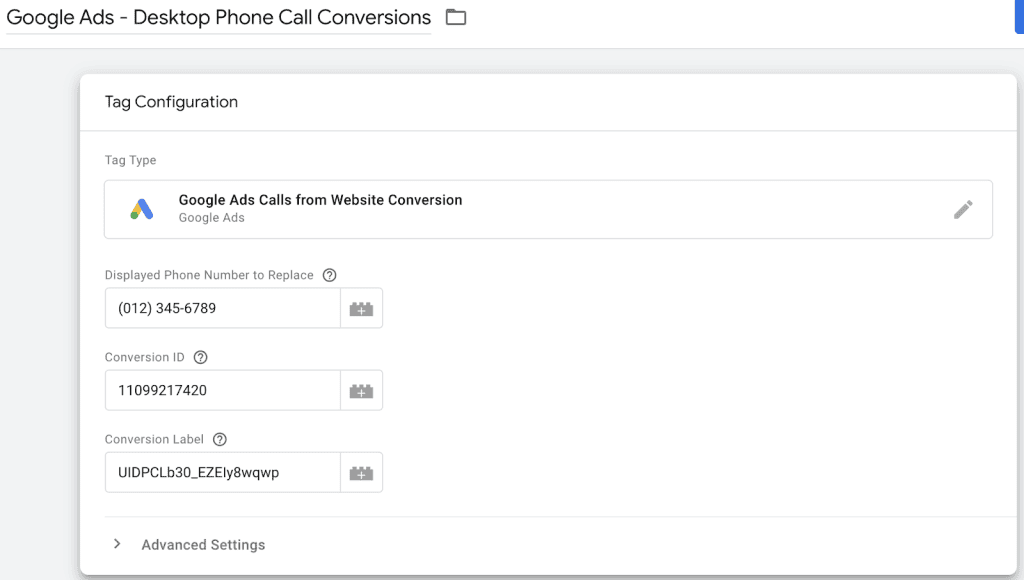
Task: Collapse or open Tag Configuration header
Action: click(171, 101)
